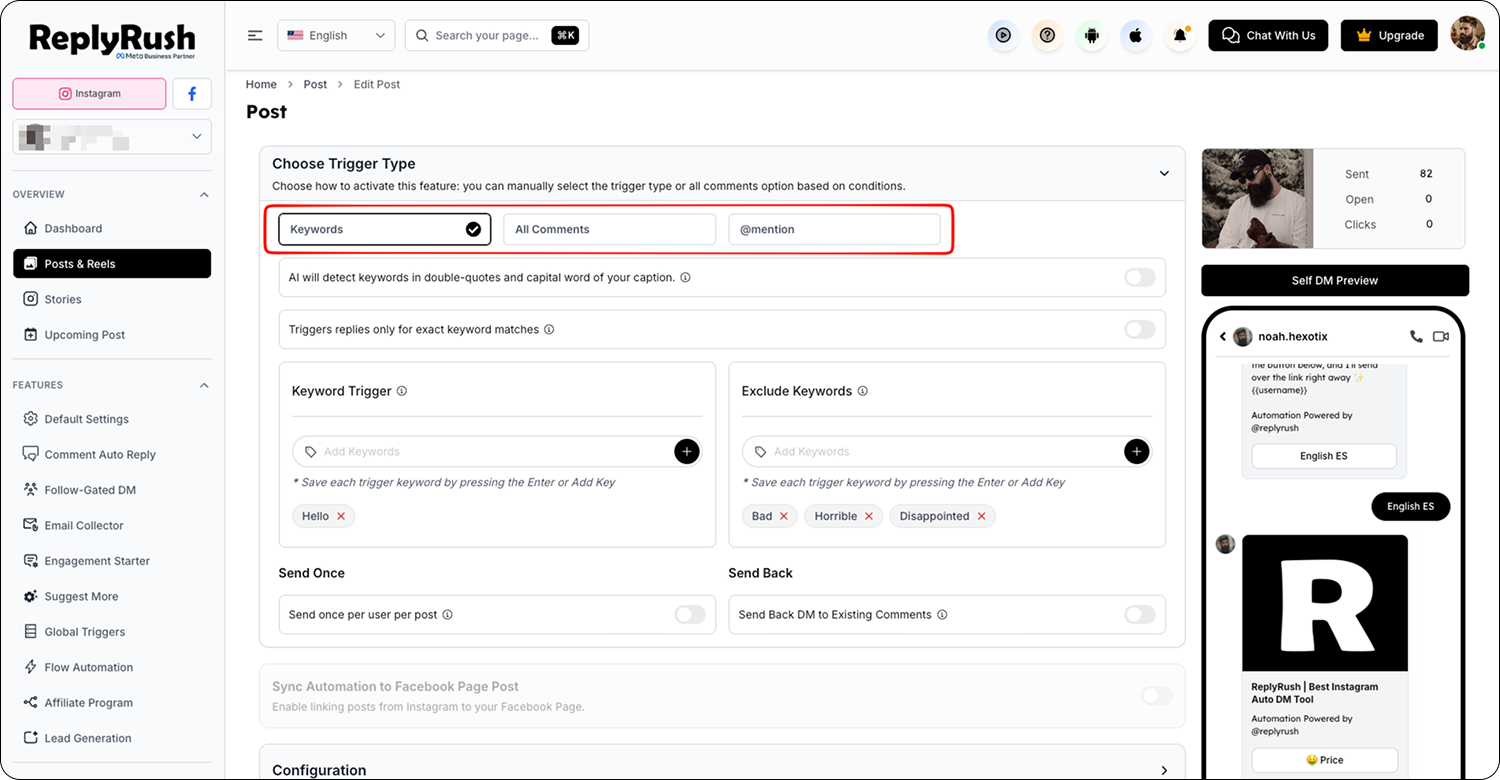Click info icon beside Send Back DM

coord(942,615)
